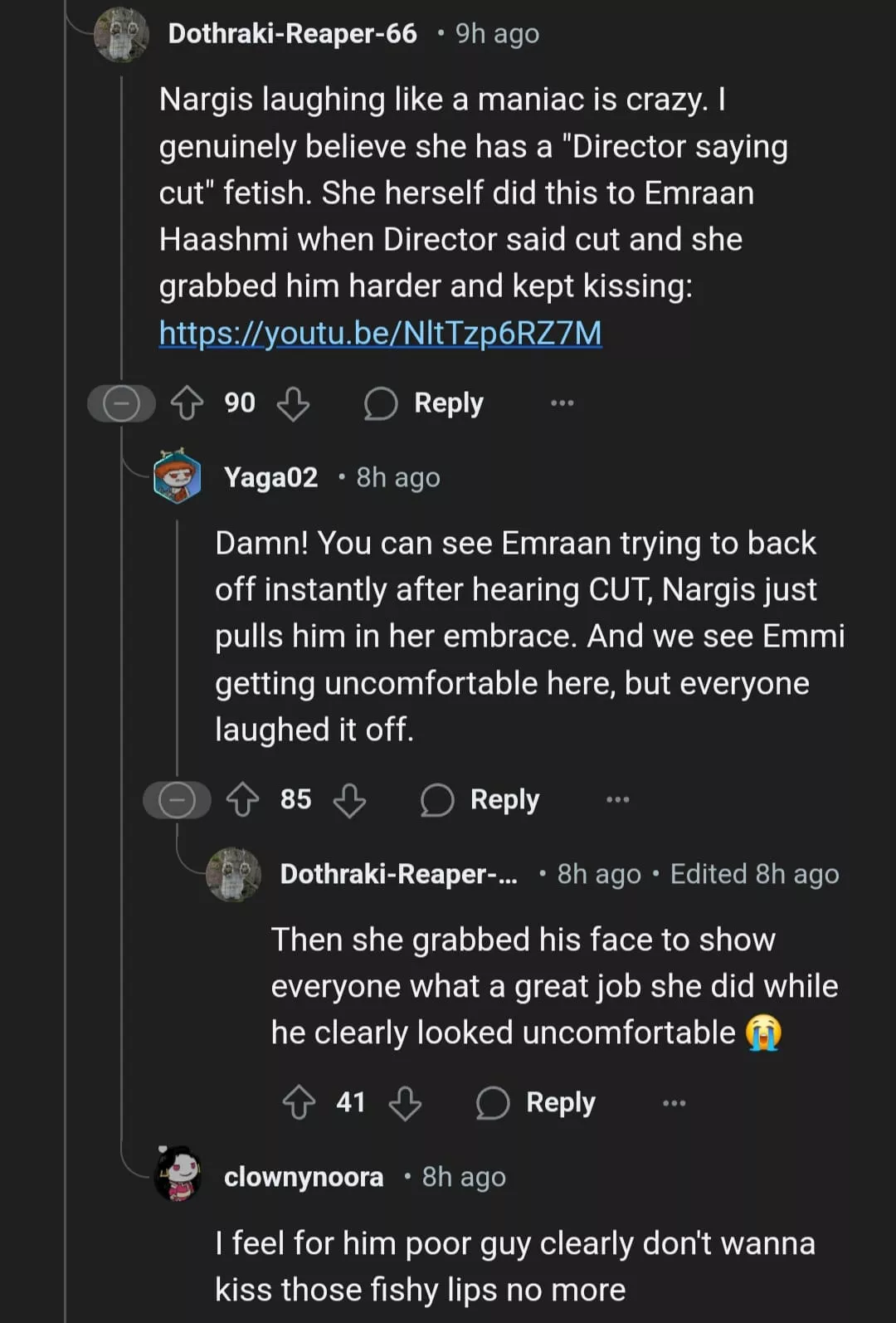
Task: Downvote Yaga02's comment with 85 points
Action: coord(349,801)
